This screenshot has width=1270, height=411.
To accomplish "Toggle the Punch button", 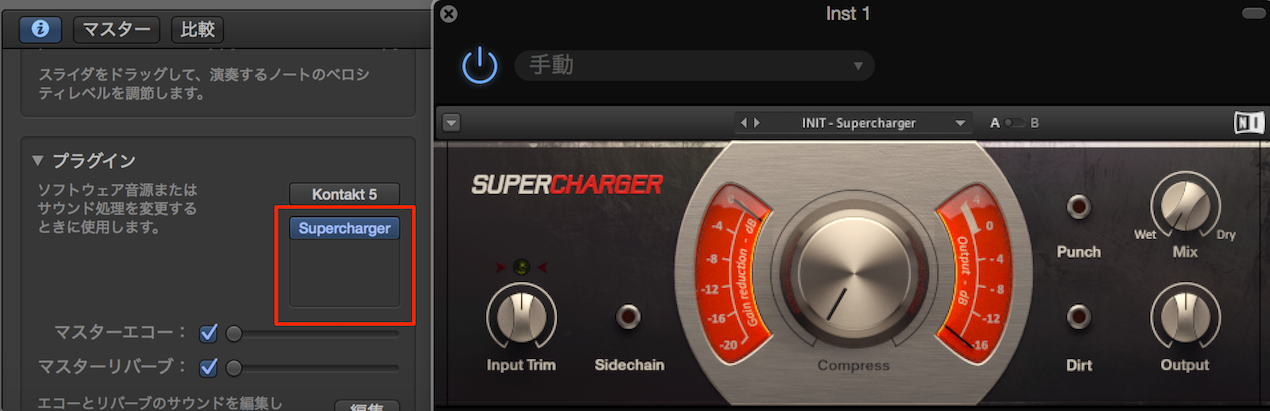I will click(1078, 207).
